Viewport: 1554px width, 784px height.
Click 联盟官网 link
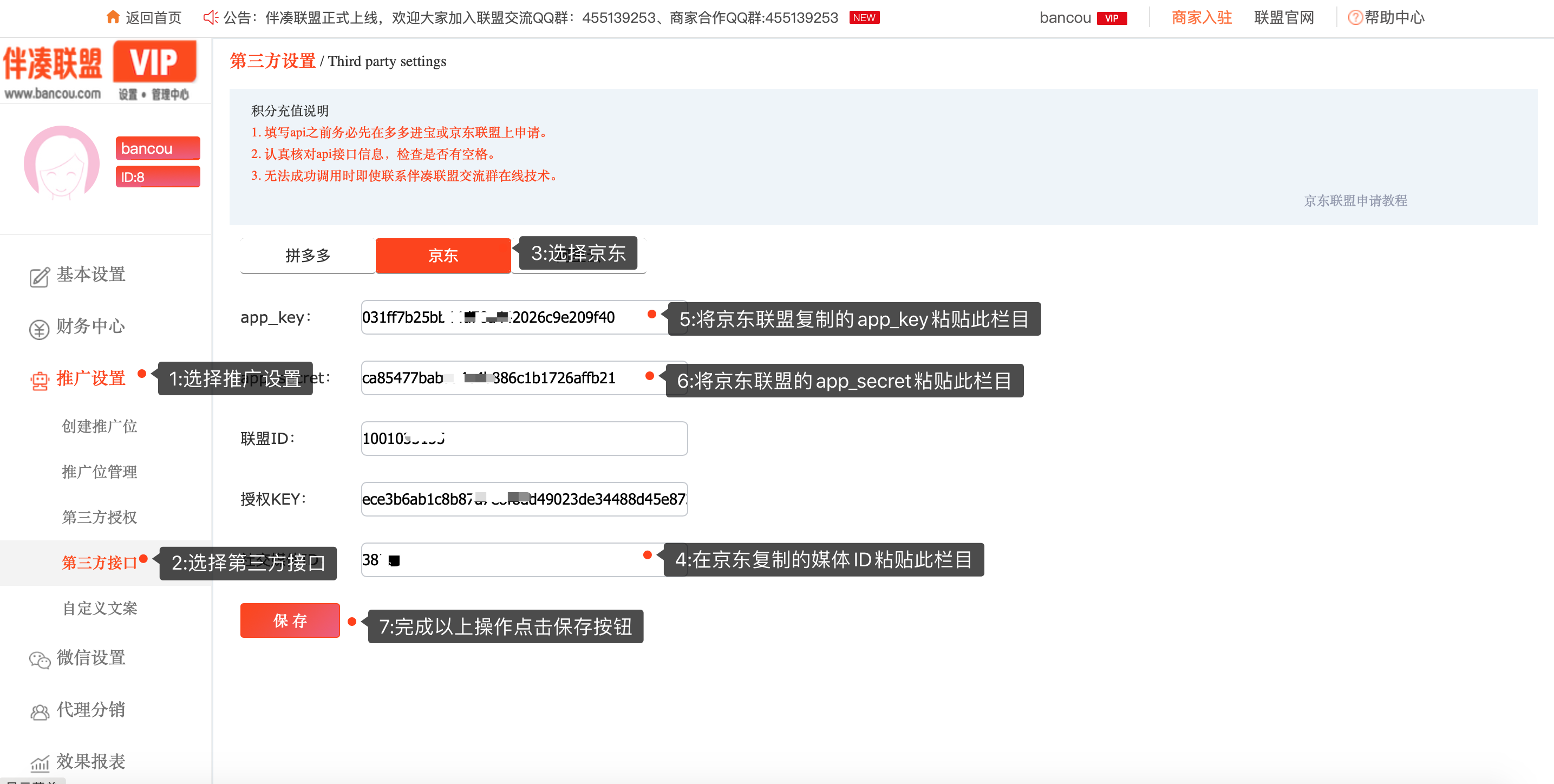(1284, 17)
